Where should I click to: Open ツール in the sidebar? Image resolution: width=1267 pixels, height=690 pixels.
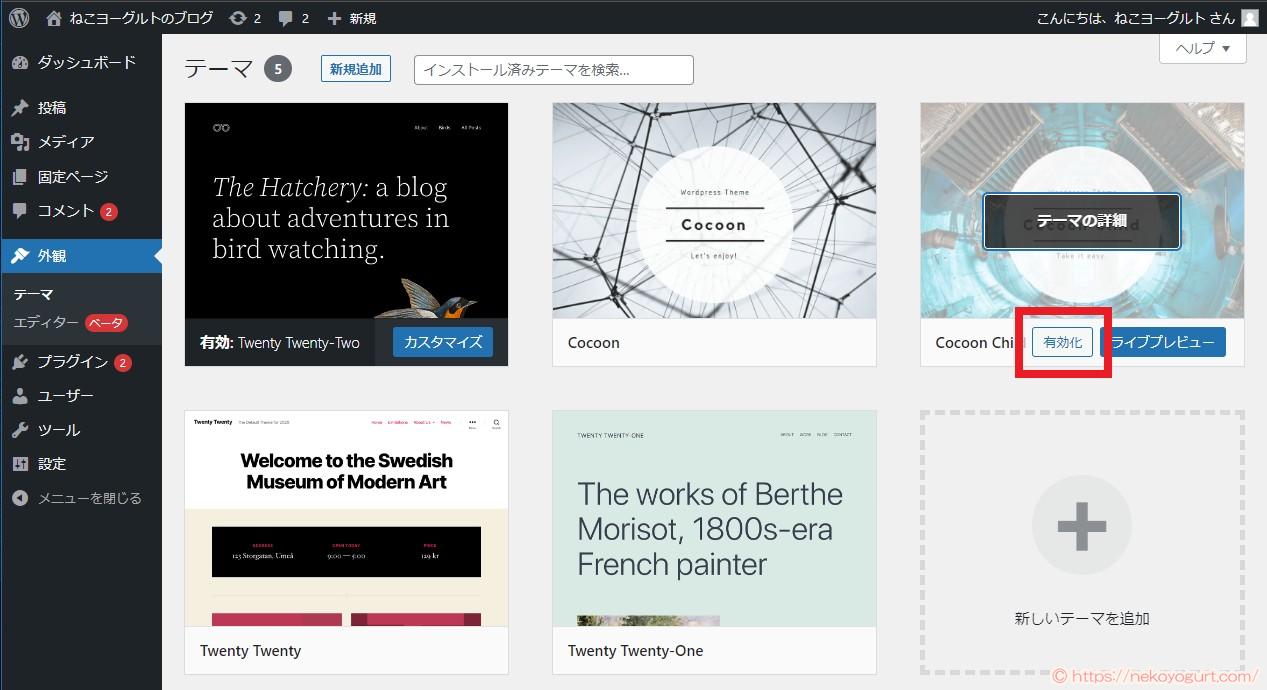pyautogui.click(x=58, y=430)
